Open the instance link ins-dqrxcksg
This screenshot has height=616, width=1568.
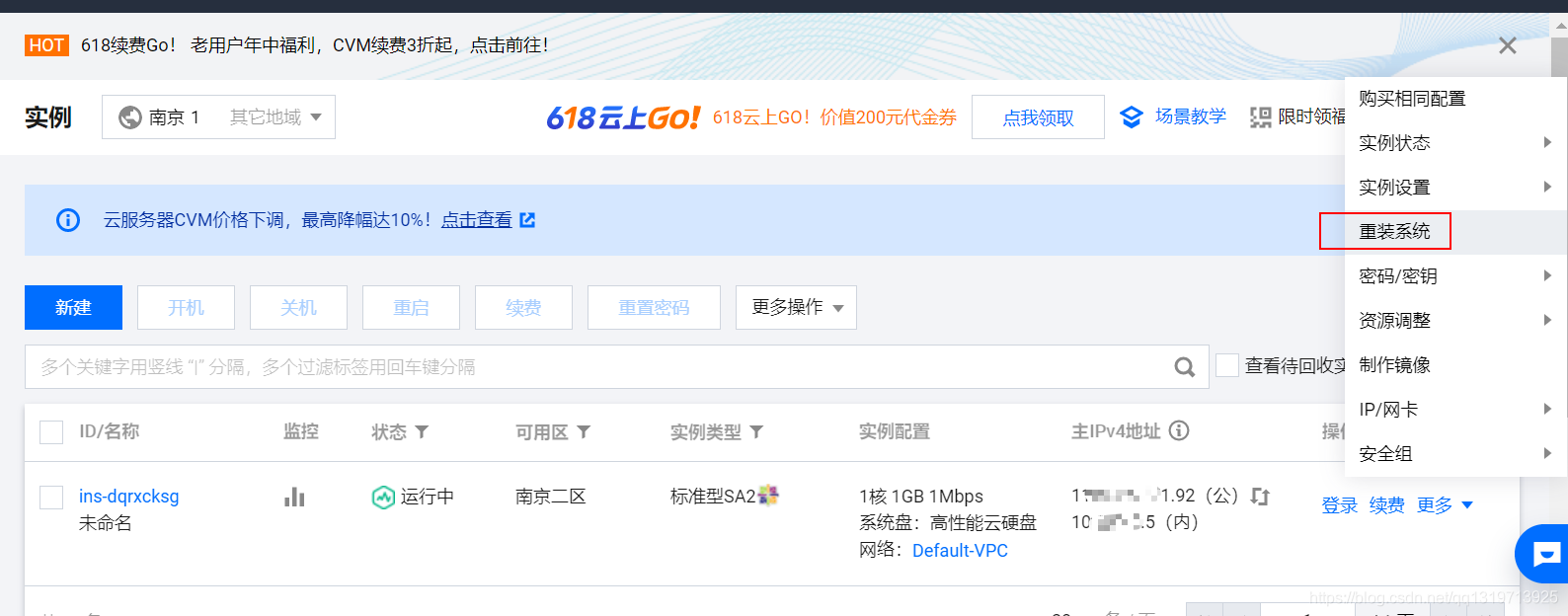point(128,497)
